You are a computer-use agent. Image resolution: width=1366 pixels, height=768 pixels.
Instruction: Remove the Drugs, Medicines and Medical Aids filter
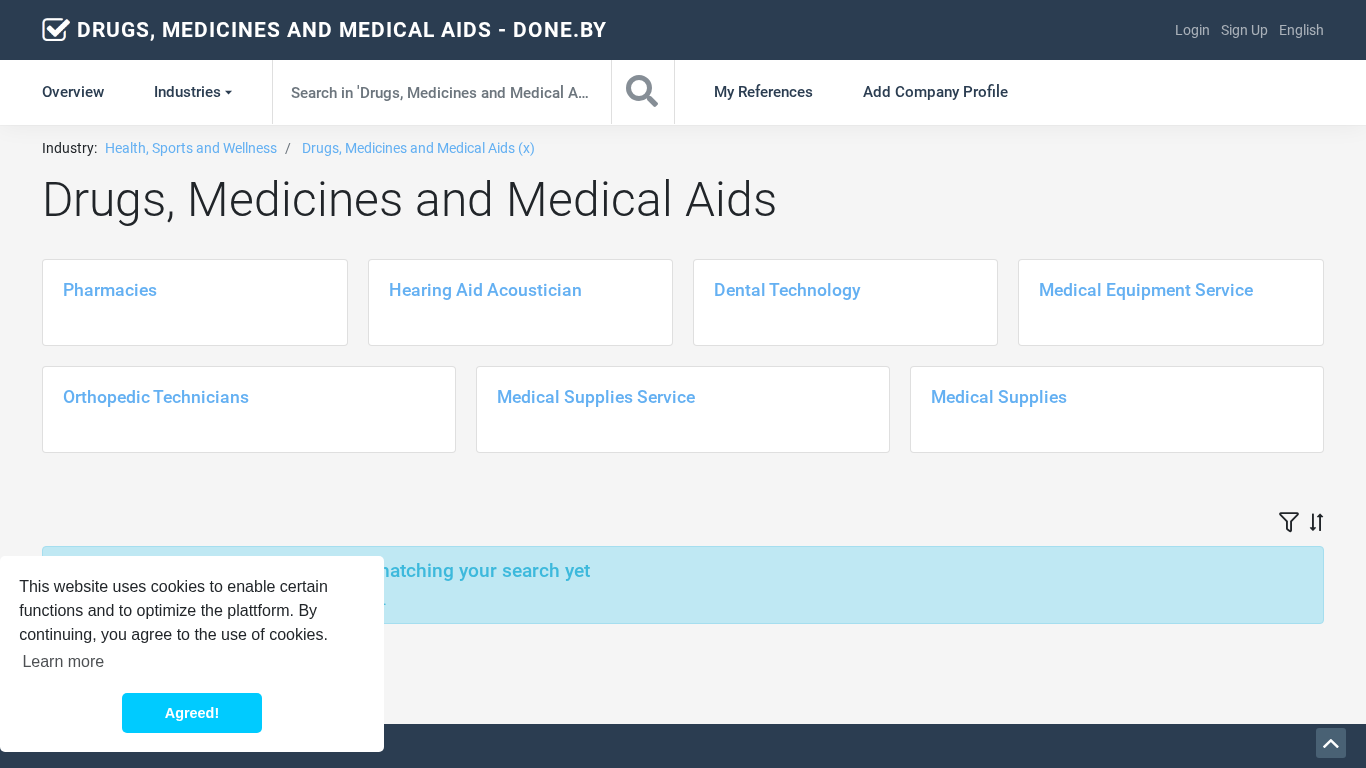point(418,148)
